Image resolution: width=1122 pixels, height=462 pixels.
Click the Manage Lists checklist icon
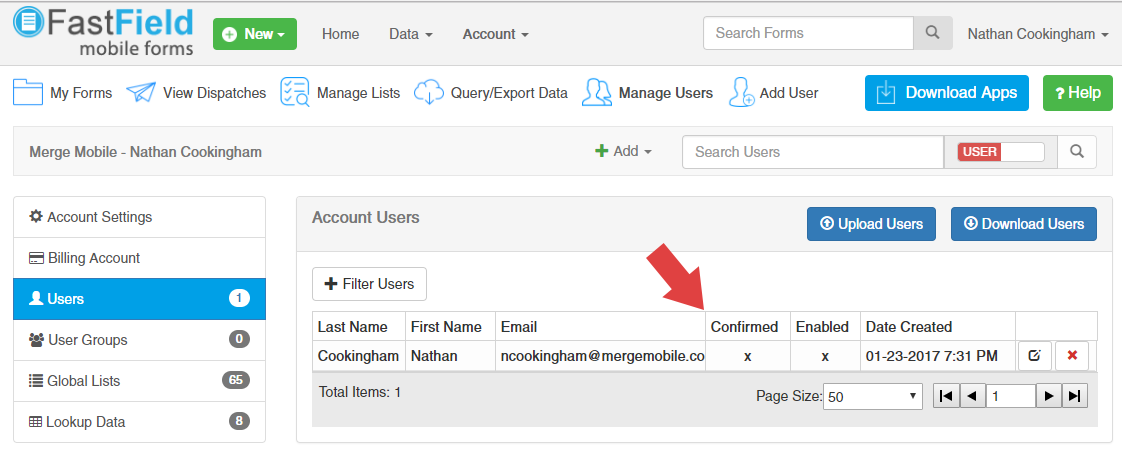295,92
